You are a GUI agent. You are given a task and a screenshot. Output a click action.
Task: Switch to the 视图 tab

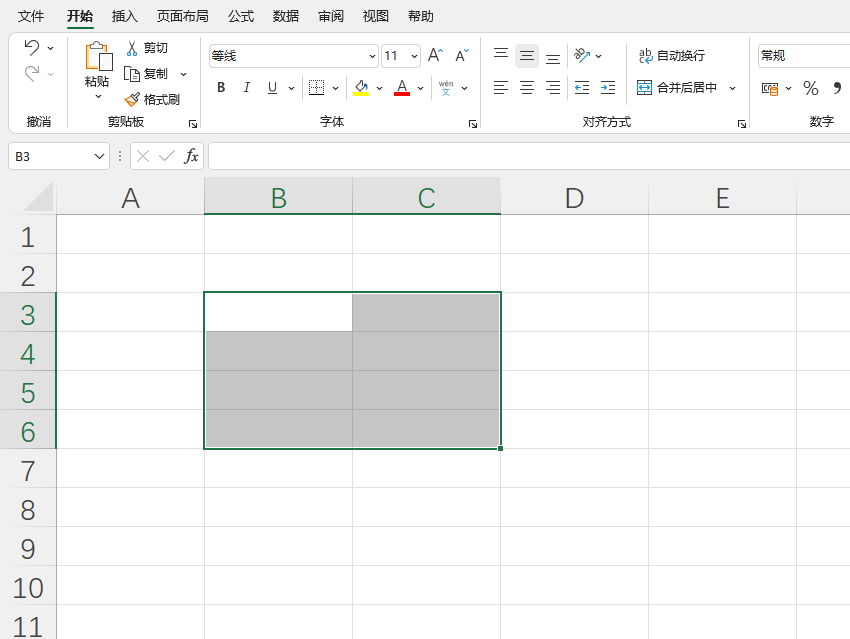[376, 16]
